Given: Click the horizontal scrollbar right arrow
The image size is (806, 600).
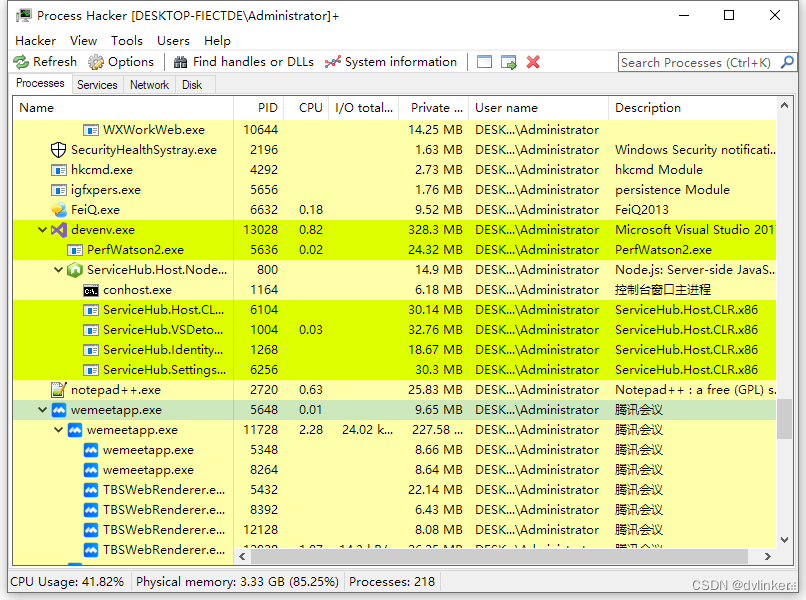Looking at the screenshot, I should [x=768, y=556].
